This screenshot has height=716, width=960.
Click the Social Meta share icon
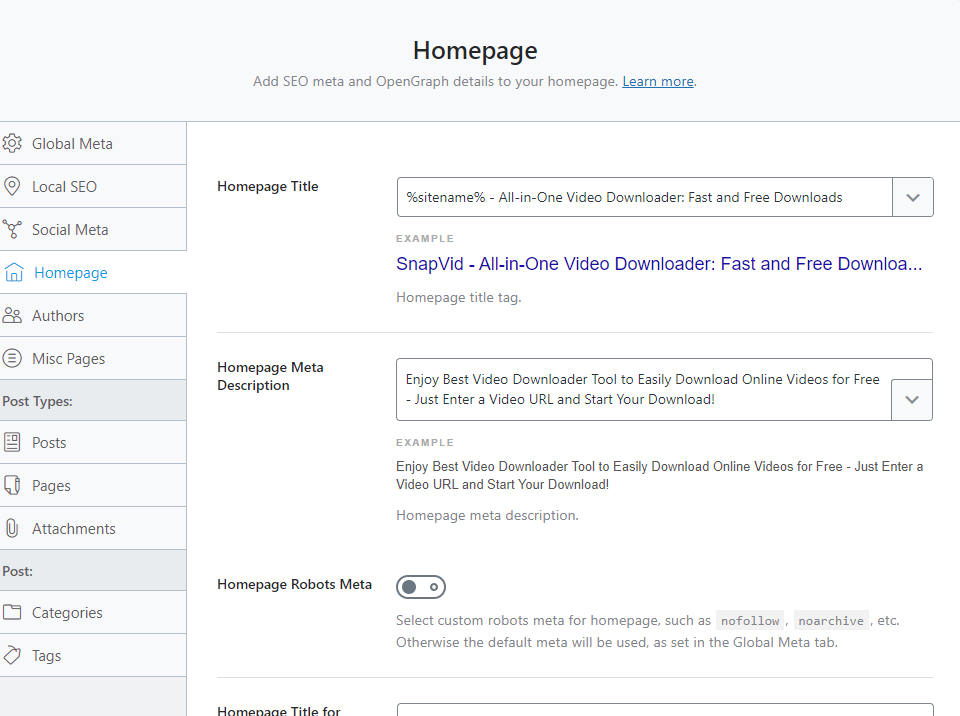(12, 229)
